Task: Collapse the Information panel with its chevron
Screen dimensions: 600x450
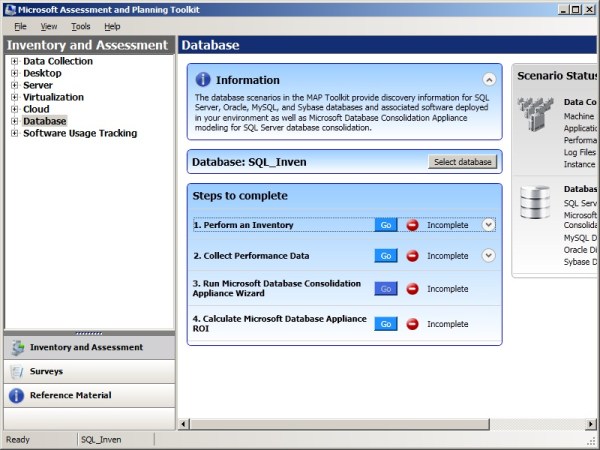Action: click(x=489, y=79)
